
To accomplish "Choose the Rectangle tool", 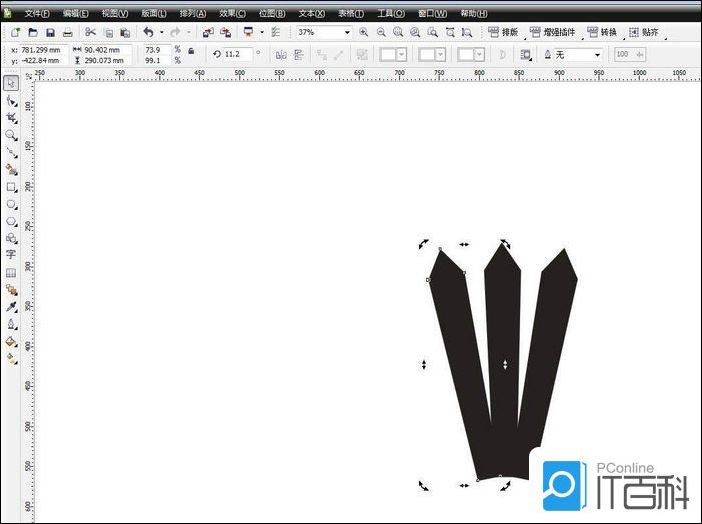I will 11,186.
